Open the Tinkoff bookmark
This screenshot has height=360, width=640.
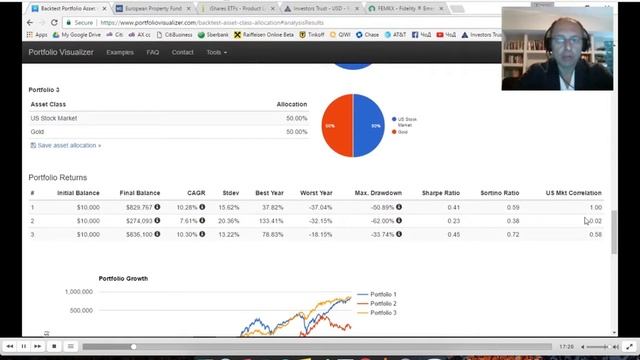click(x=311, y=35)
